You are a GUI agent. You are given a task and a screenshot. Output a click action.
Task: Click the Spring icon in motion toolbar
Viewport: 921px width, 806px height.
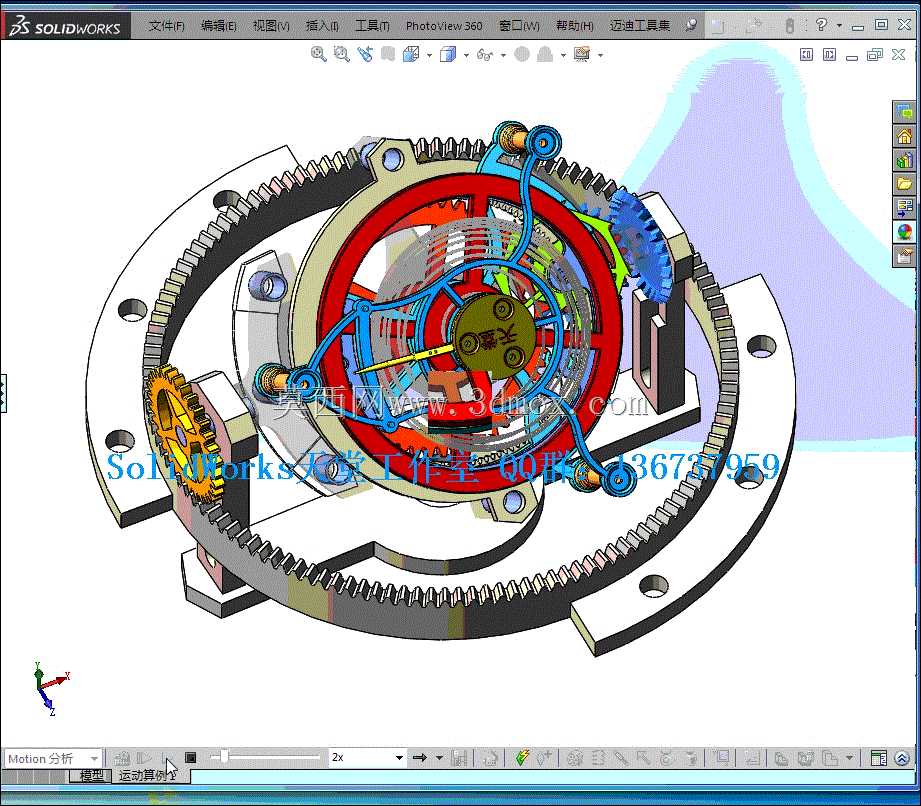pos(598,758)
